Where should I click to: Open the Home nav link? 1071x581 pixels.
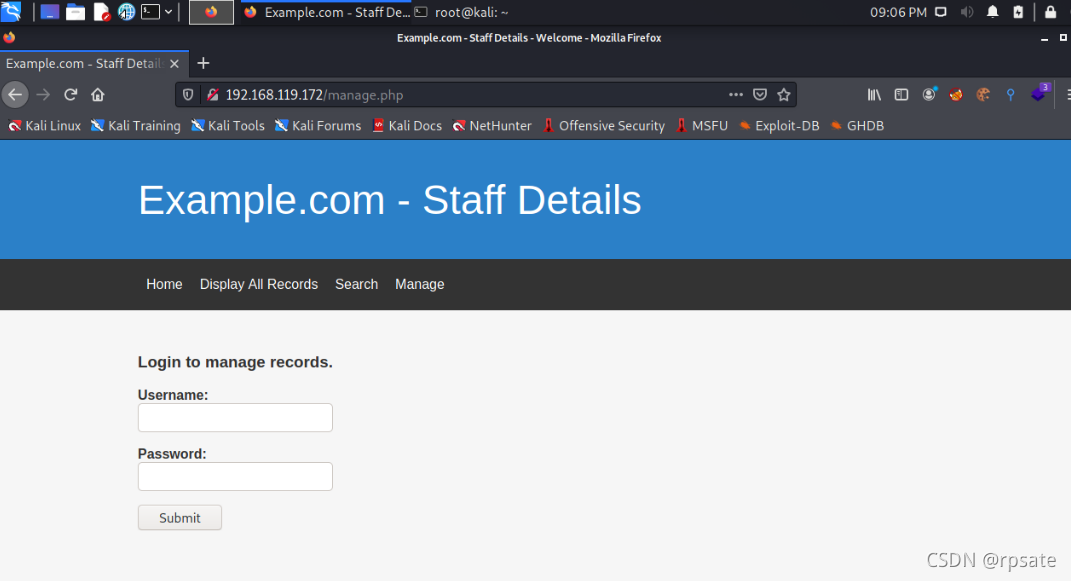(x=164, y=284)
